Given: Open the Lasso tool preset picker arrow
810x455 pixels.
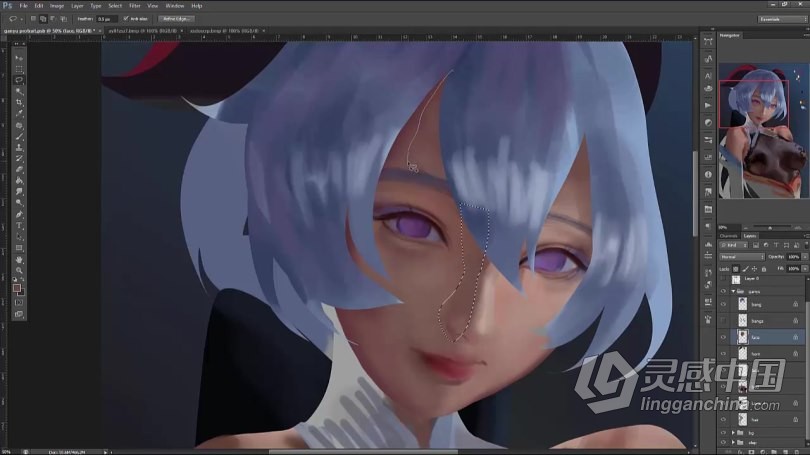Looking at the screenshot, I should [x=21, y=19].
